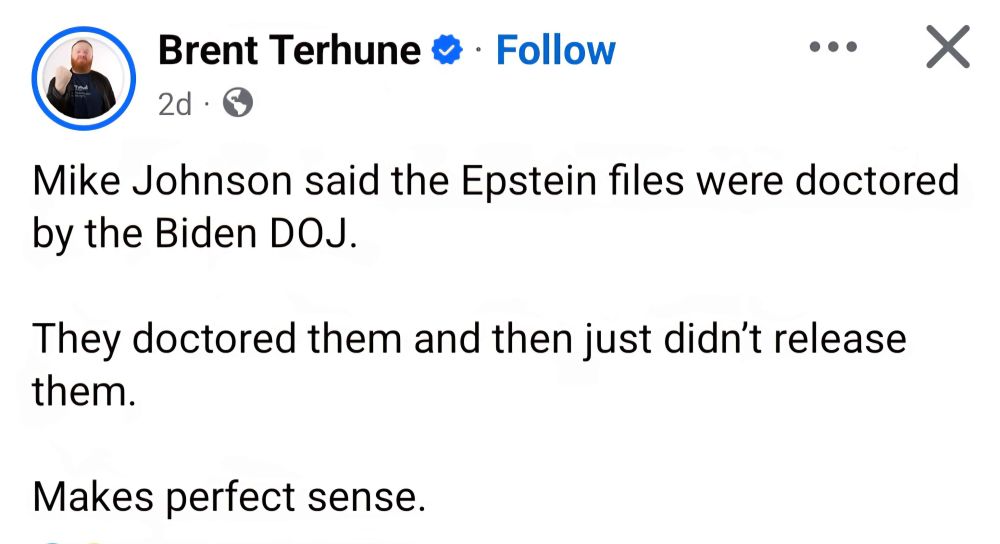1000x544 pixels.
Task: Click the line starting 'They doctored them'
Action: point(469,339)
